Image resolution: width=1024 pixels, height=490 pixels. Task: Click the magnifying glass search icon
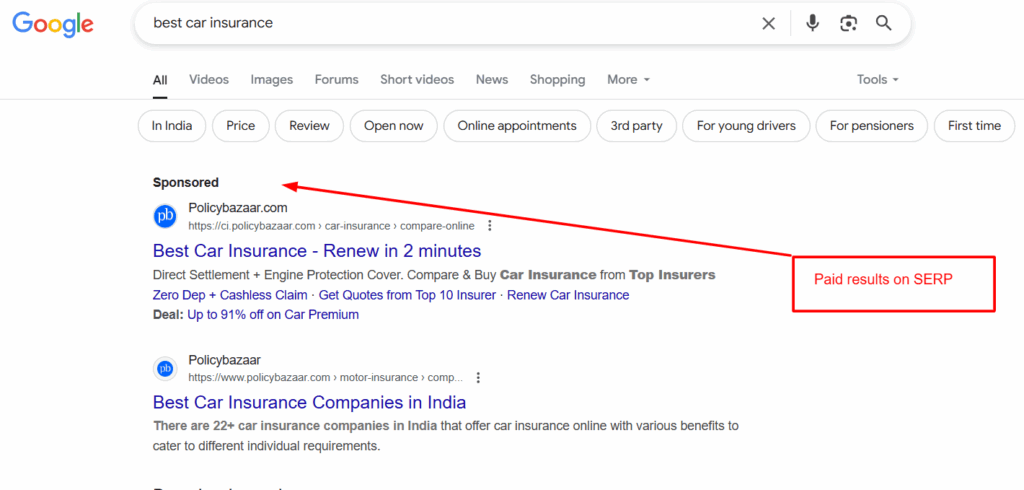[884, 24]
